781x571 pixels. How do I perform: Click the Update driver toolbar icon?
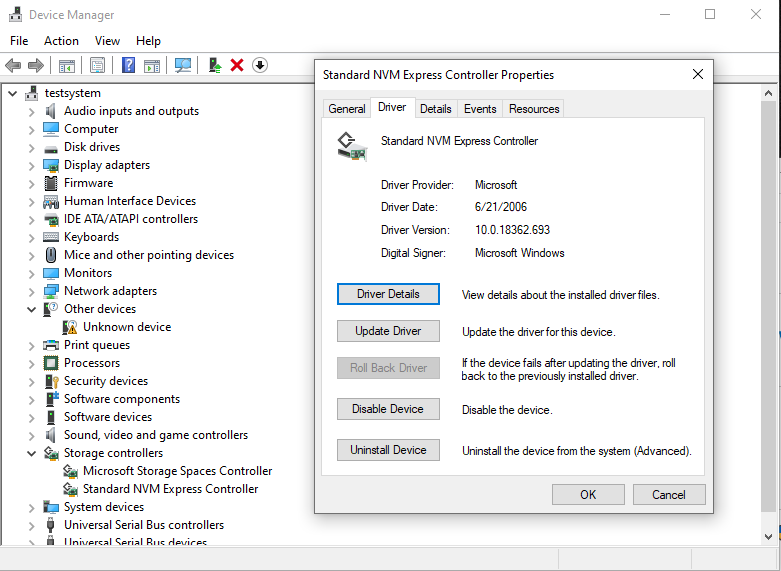tap(215, 65)
